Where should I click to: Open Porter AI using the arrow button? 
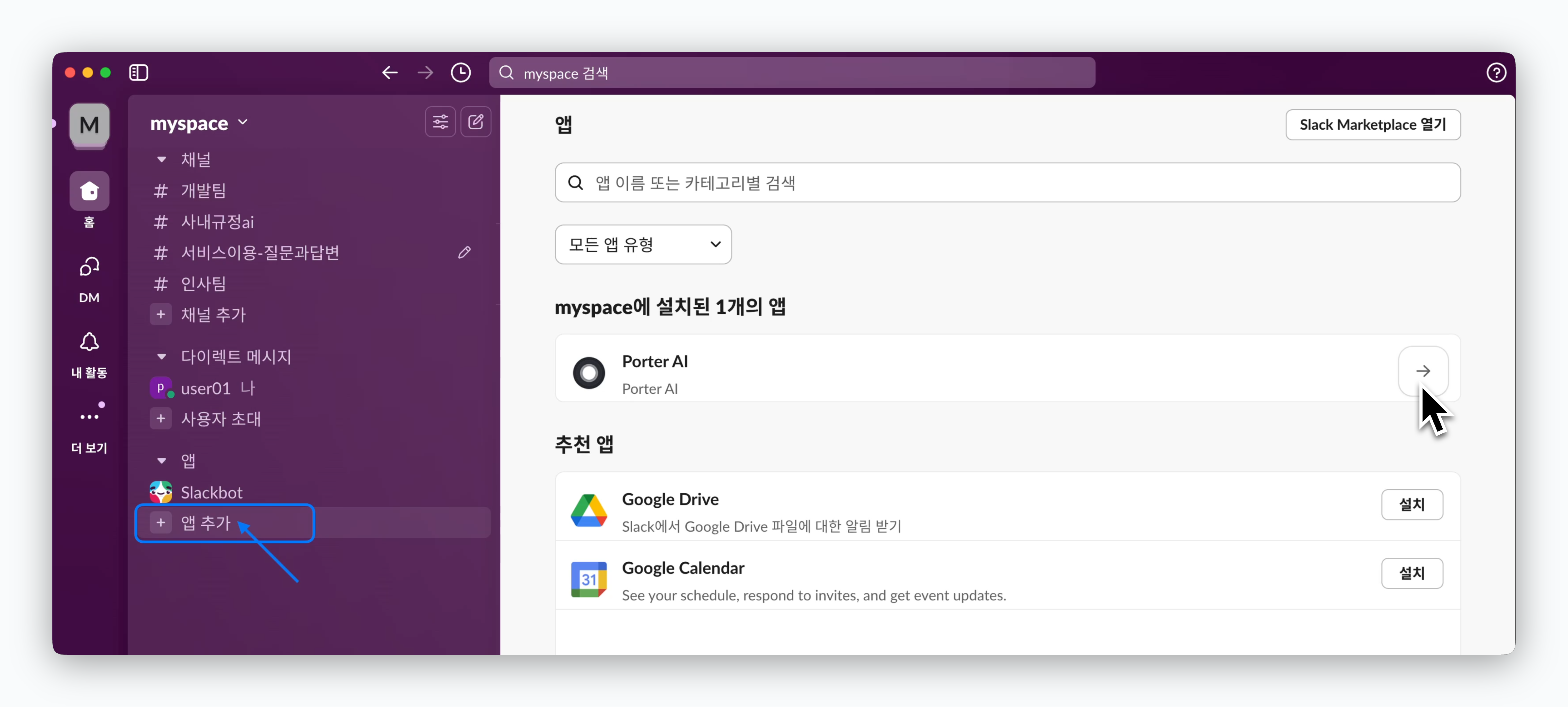(x=1423, y=371)
